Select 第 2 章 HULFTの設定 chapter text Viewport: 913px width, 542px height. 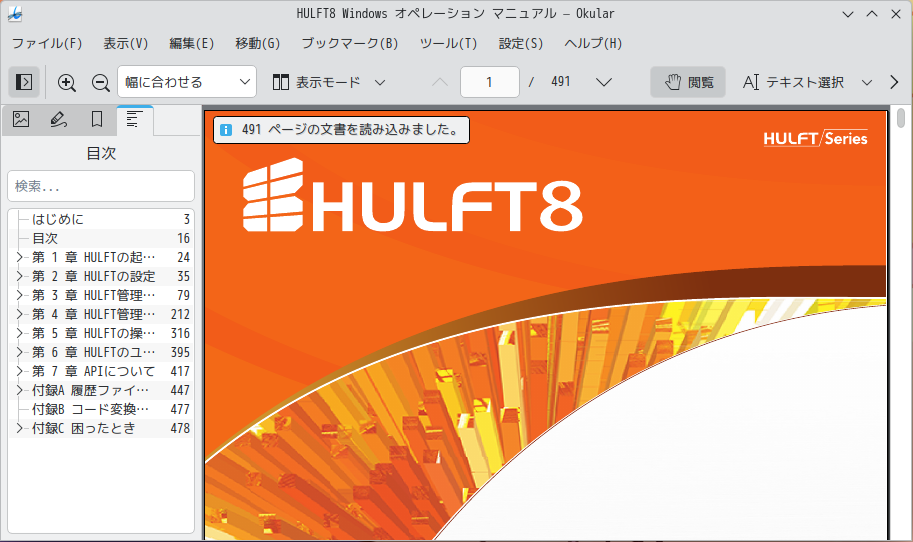(x=94, y=276)
